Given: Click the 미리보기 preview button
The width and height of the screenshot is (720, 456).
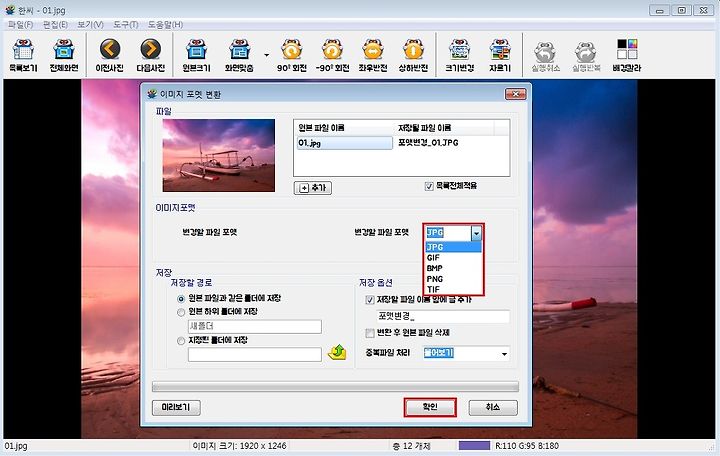Looking at the screenshot, I should pos(176,407).
